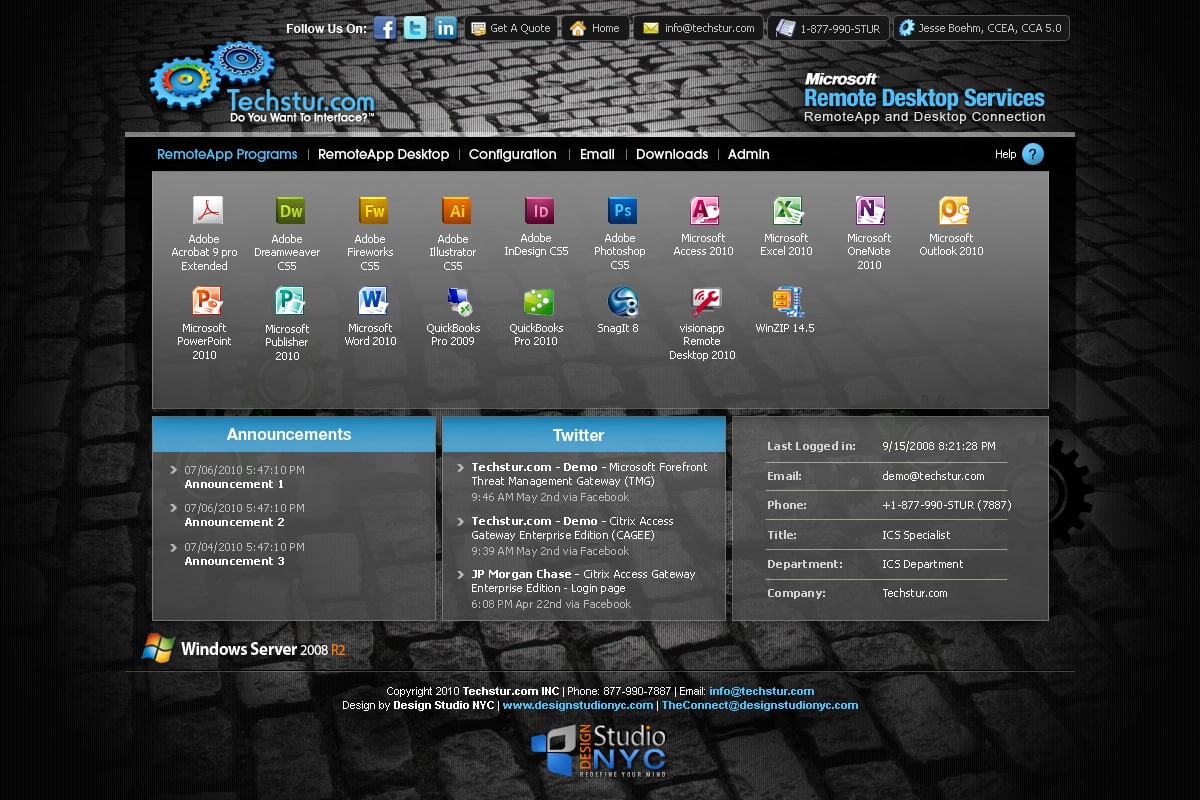The height and width of the screenshot is (800, 1200).
Task: Click TheConnect@designstudionyc.com email link
Action: [760, 705]
